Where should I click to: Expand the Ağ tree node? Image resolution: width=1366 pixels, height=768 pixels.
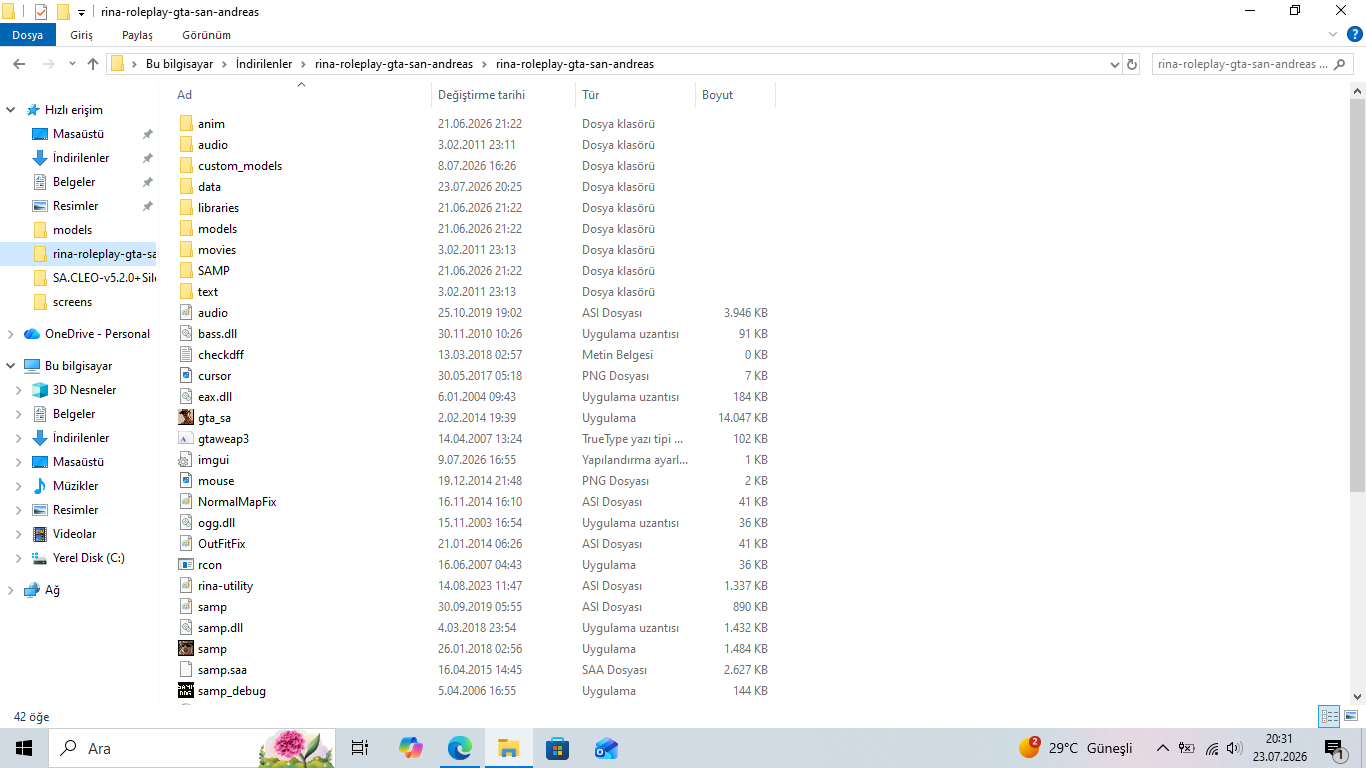tap(11, 590)
